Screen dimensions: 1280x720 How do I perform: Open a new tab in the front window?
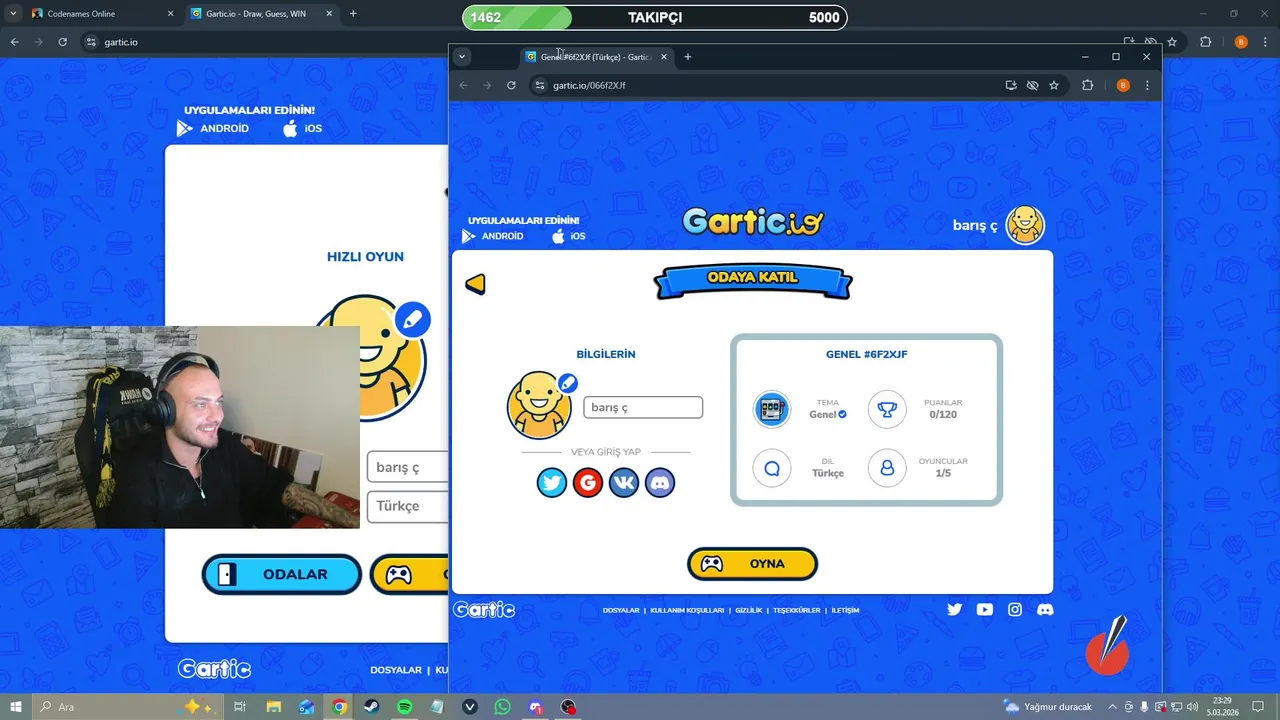pos(687,57)
